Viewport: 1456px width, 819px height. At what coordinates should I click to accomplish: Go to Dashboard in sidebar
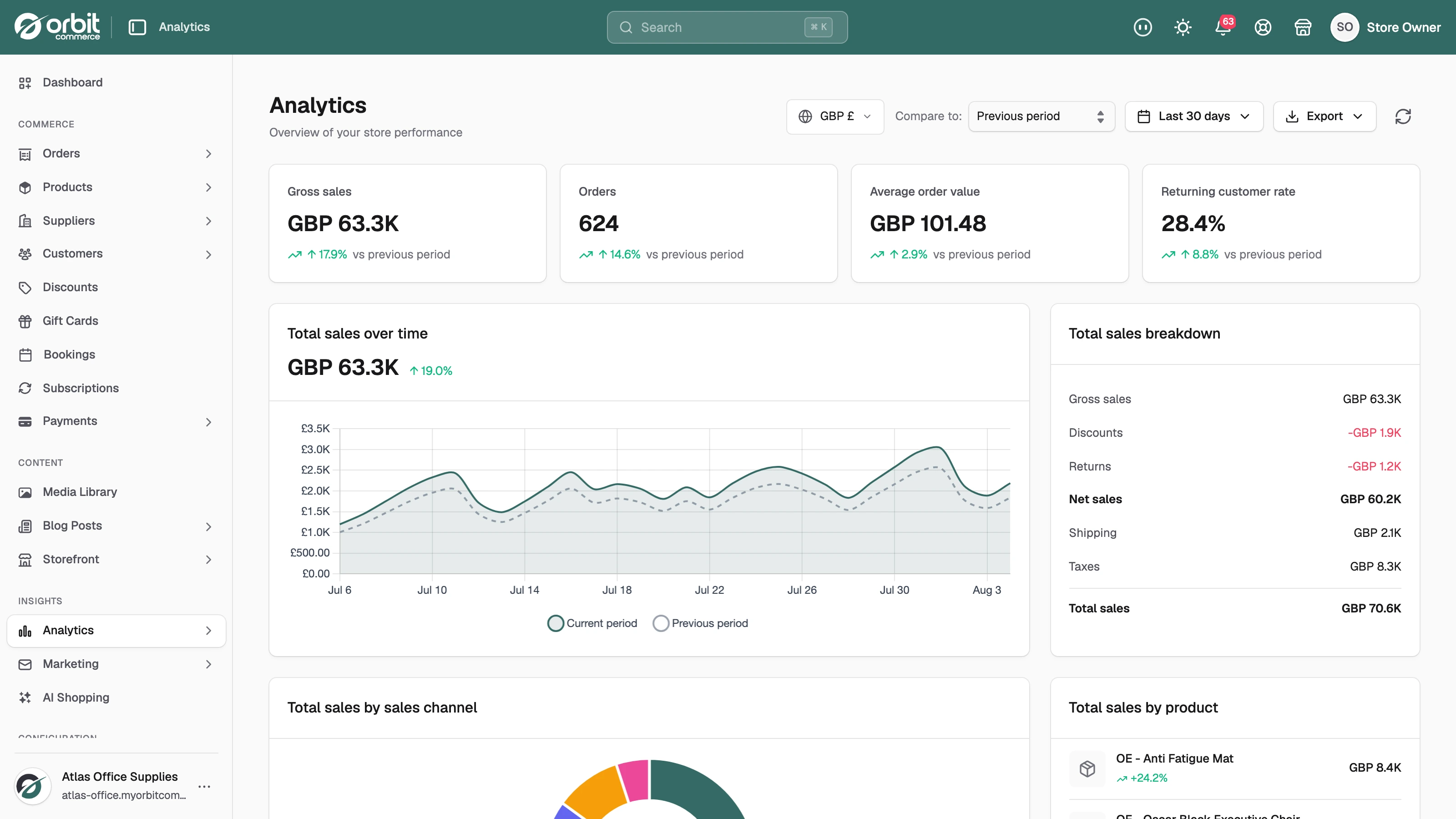pos(116,83)
